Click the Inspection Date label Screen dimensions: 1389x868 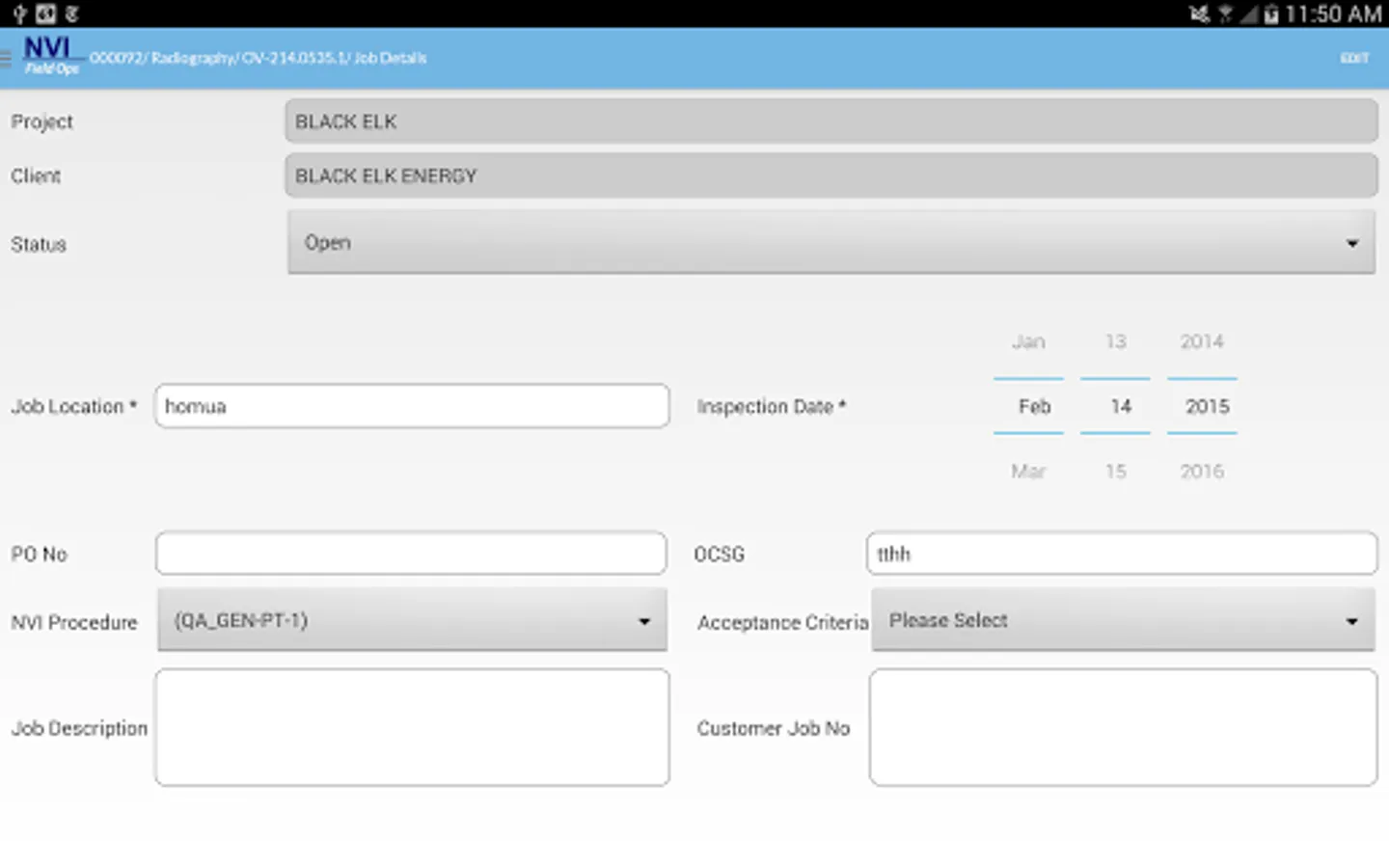click(x=772, y=407)
